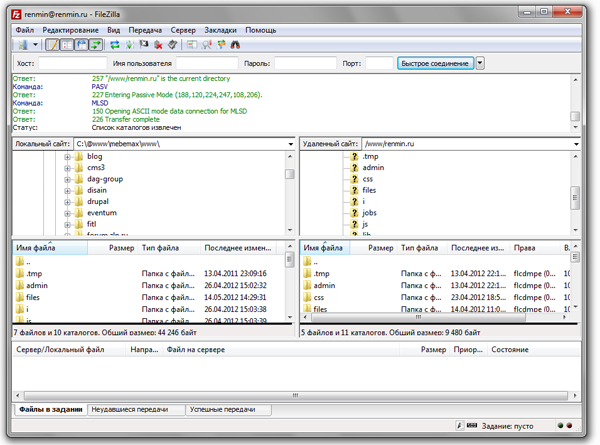The image size is (600, 445).
Task: Open the Удаленный сайт path dropdown
Action: pos(576,144)
